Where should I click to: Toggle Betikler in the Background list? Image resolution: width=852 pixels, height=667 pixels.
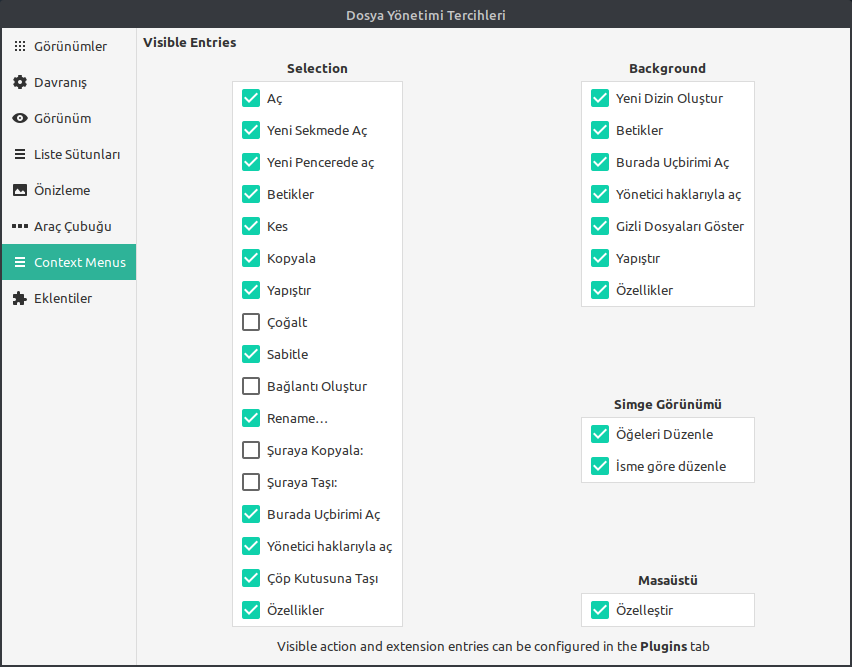point(600,130)
